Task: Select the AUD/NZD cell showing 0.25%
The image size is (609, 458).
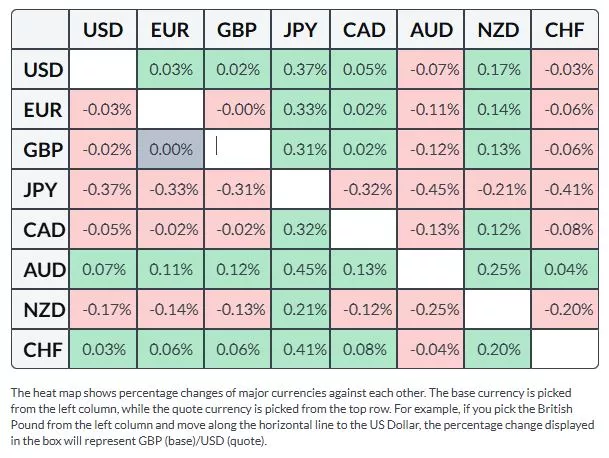Action: click(x=499, y=269)
